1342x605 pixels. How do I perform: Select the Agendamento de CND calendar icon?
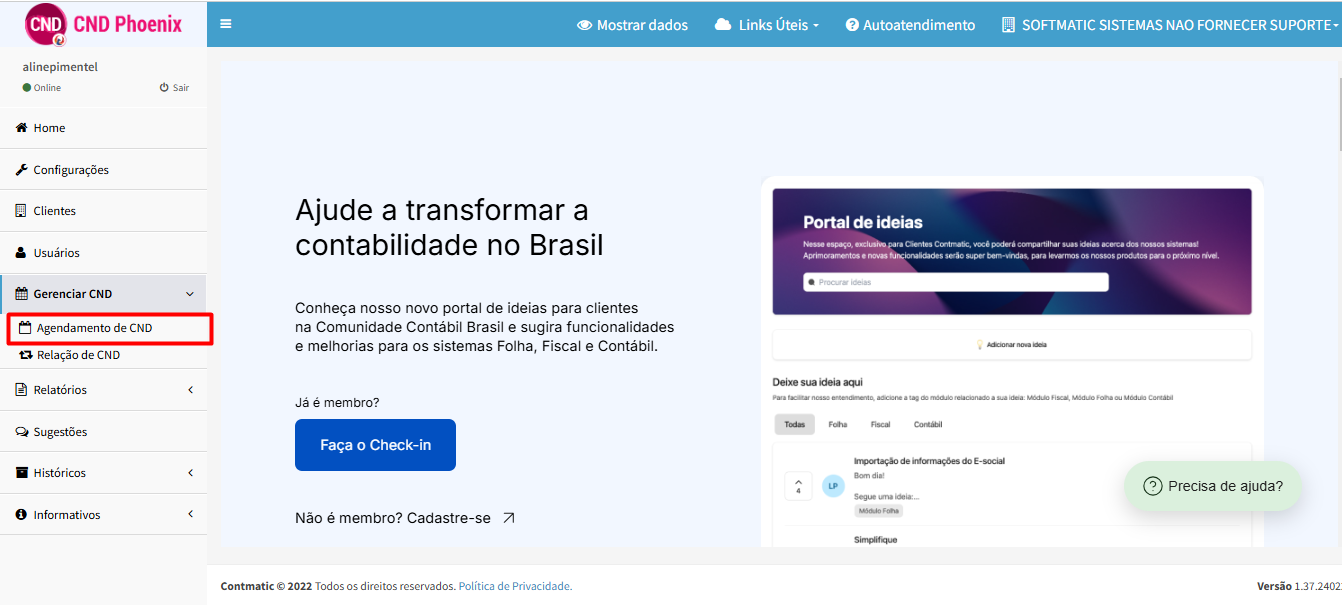(x=25, y=328)
